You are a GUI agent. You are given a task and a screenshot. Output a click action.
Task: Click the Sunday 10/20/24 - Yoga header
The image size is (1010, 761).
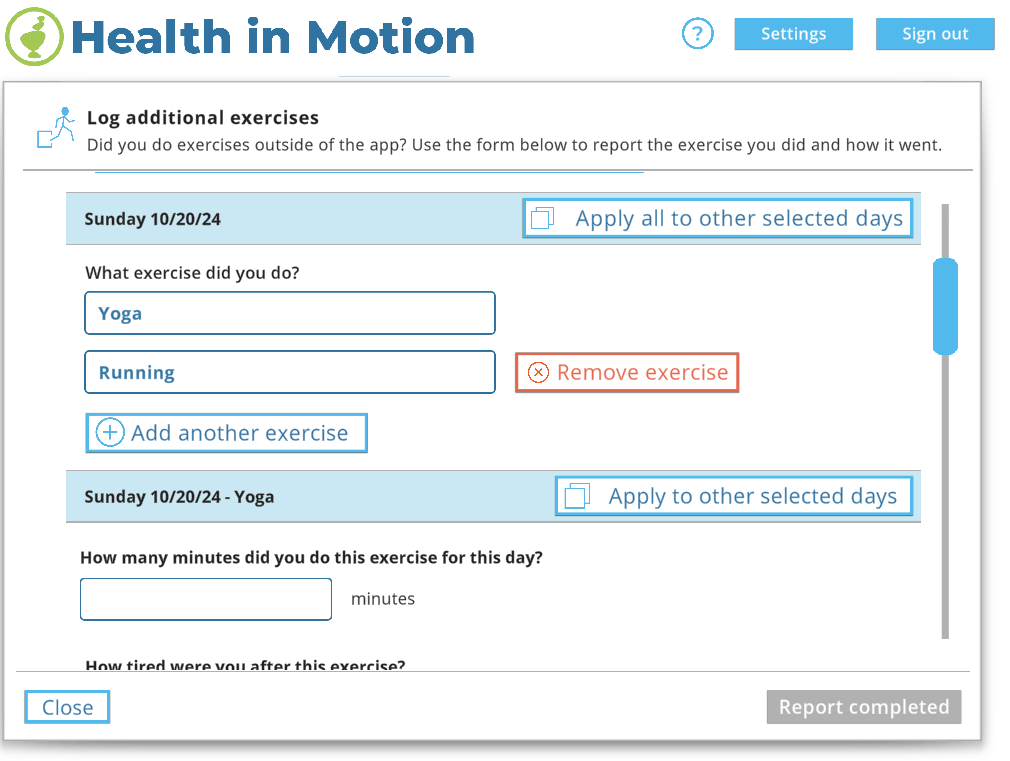click(x=179, y=497)
